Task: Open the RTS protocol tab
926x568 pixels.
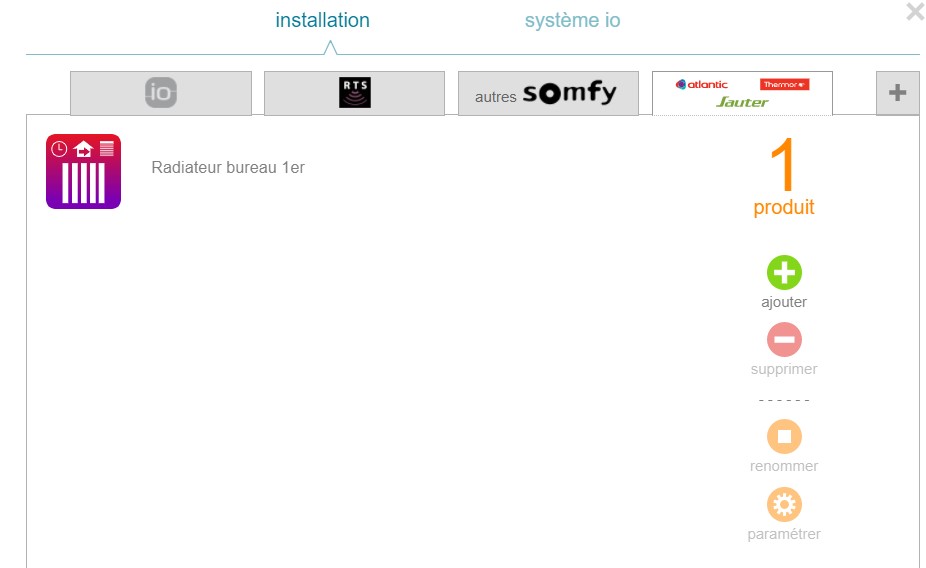Action: (354, 93)
